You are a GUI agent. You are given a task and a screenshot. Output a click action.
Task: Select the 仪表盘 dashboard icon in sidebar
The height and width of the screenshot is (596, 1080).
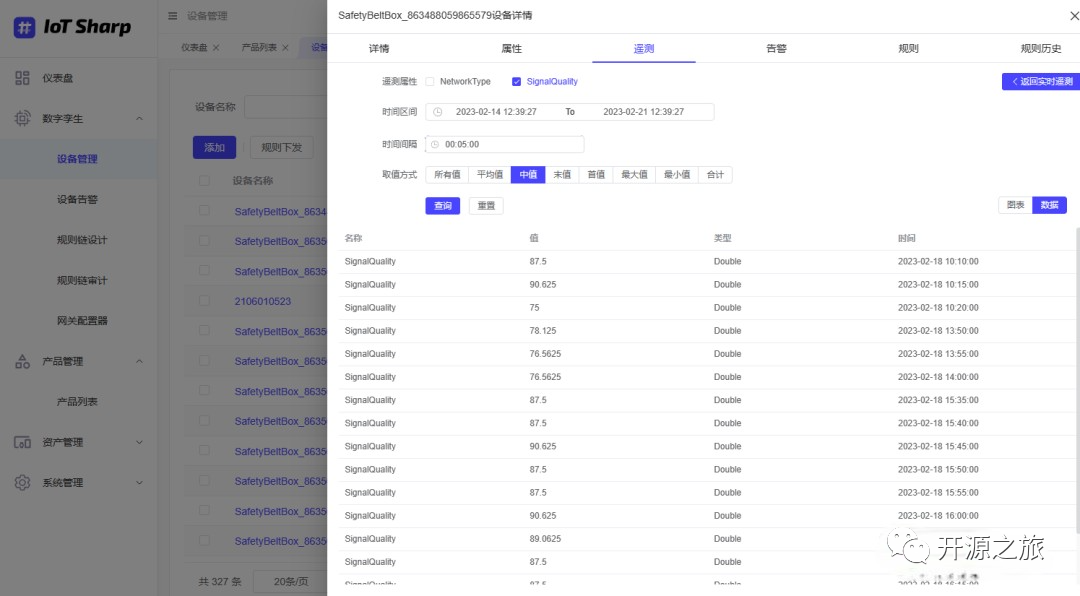[23, 78]
